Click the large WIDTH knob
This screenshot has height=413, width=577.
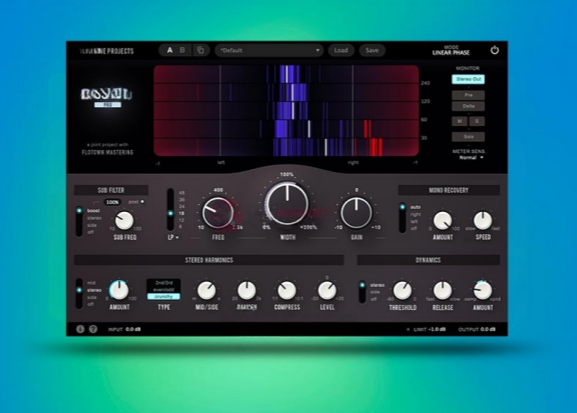coord(287,203)
